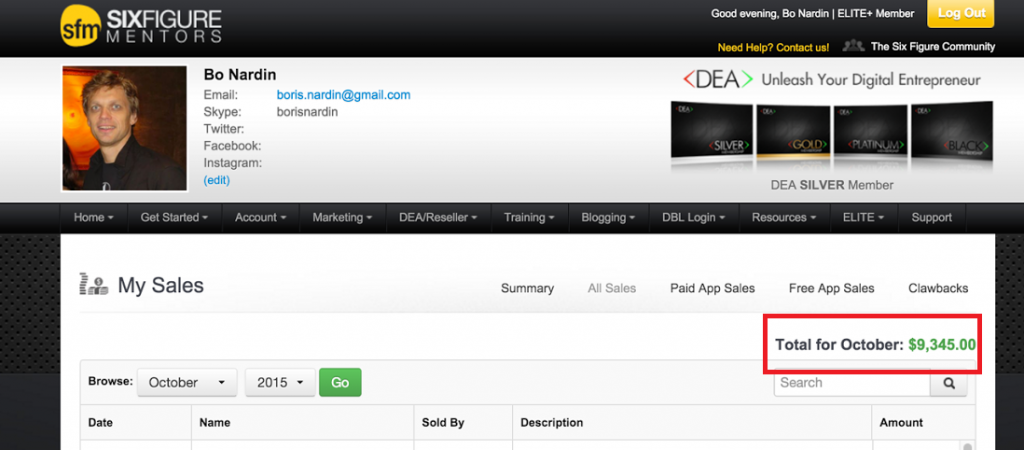
Task: Go to the Support page
Action: [931, 217]
